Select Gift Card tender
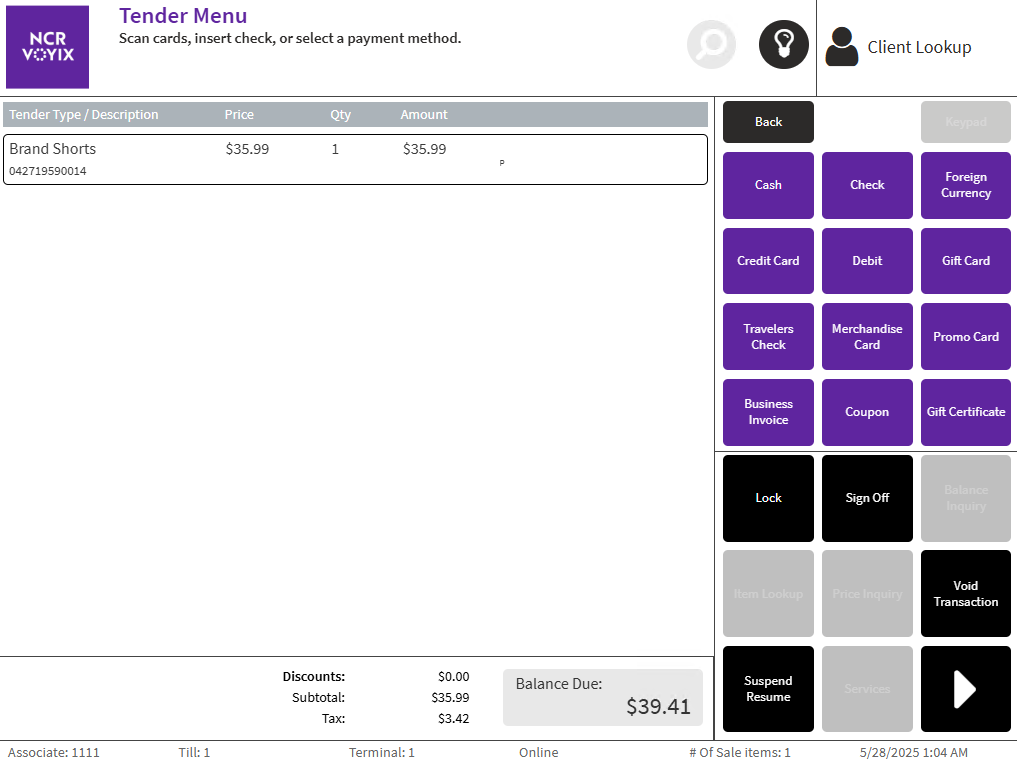The height and width of the screenshot is (761, 1017). 965,261
